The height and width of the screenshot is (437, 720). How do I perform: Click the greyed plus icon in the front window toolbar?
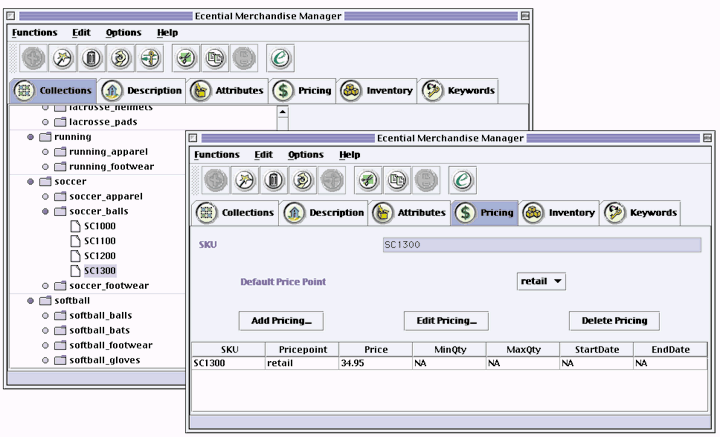216,180
